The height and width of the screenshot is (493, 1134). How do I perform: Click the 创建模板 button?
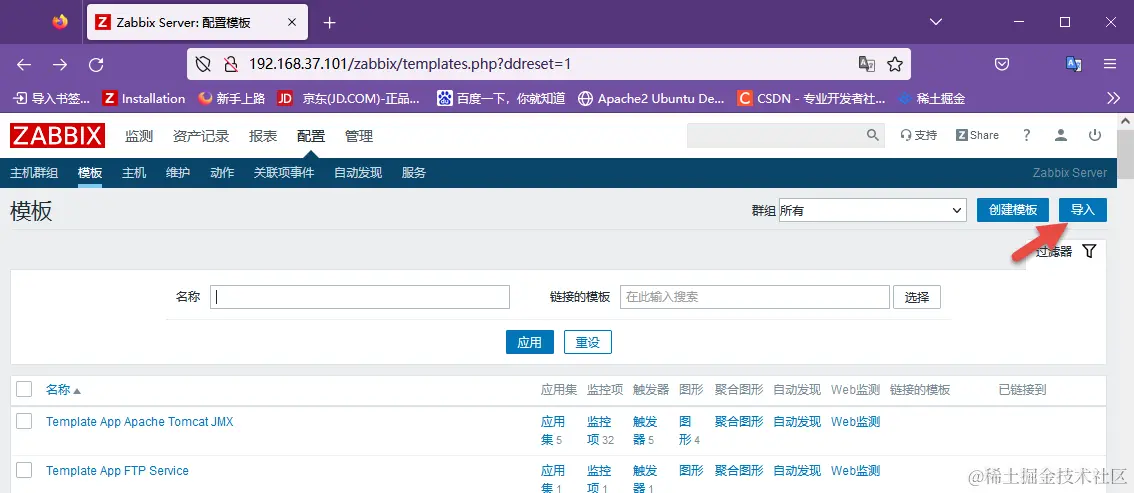click(x=1012, y=210)
